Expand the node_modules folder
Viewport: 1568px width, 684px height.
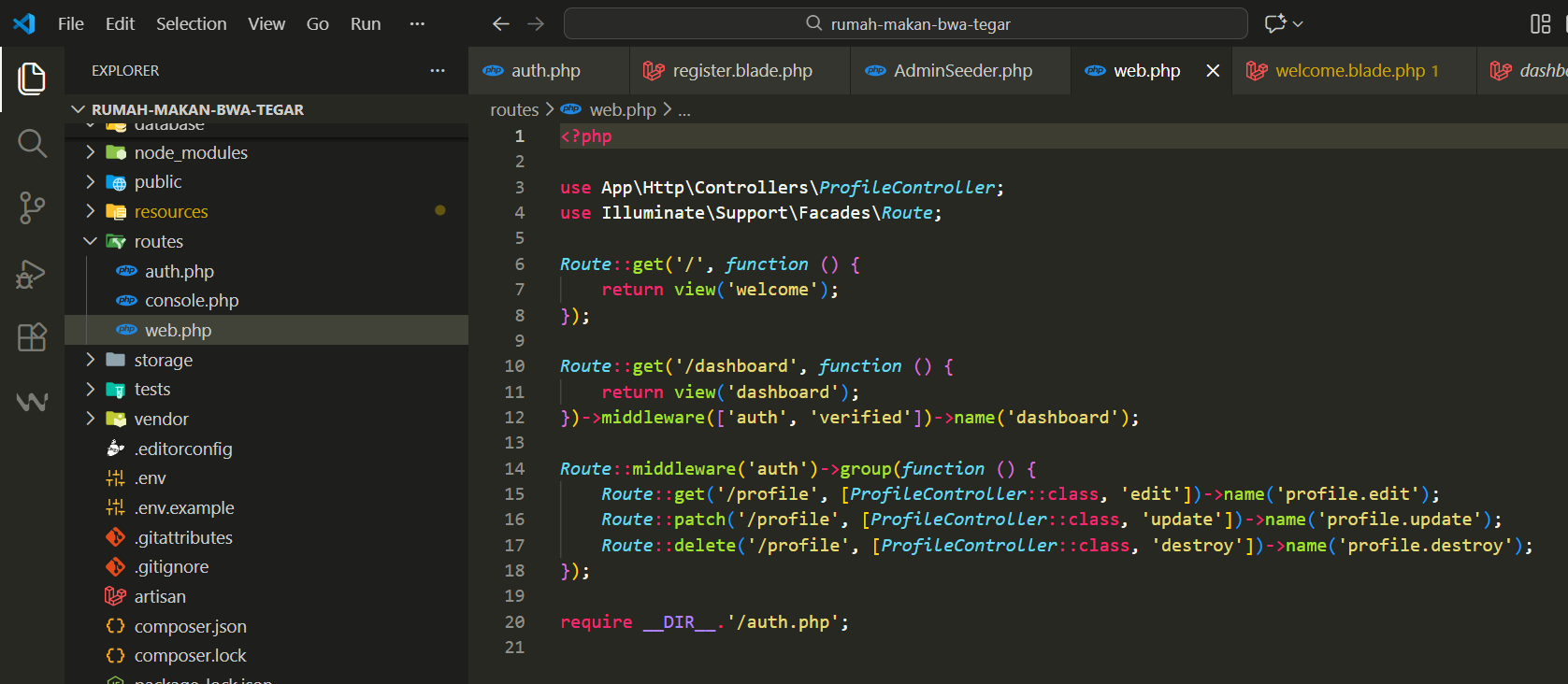coord(190,152)
